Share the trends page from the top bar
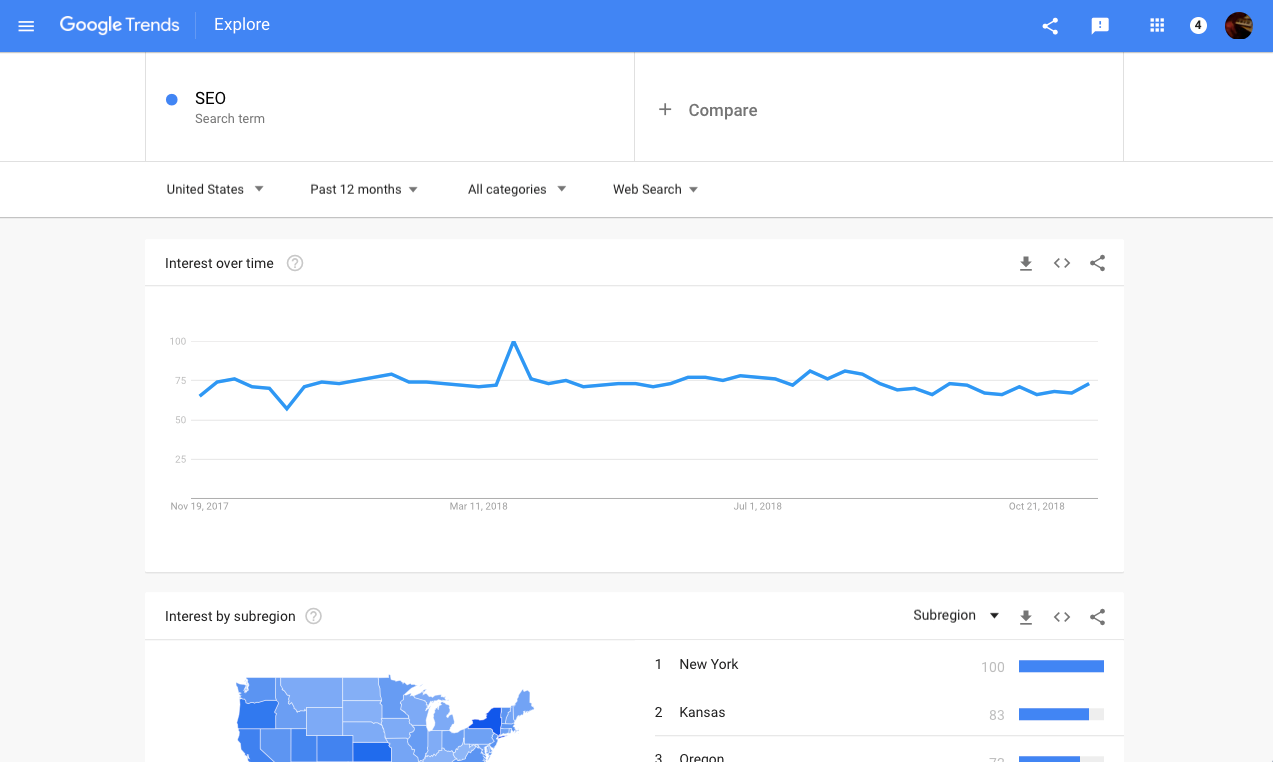This screenshot has width=1273, height=762. coord(1049,25)
